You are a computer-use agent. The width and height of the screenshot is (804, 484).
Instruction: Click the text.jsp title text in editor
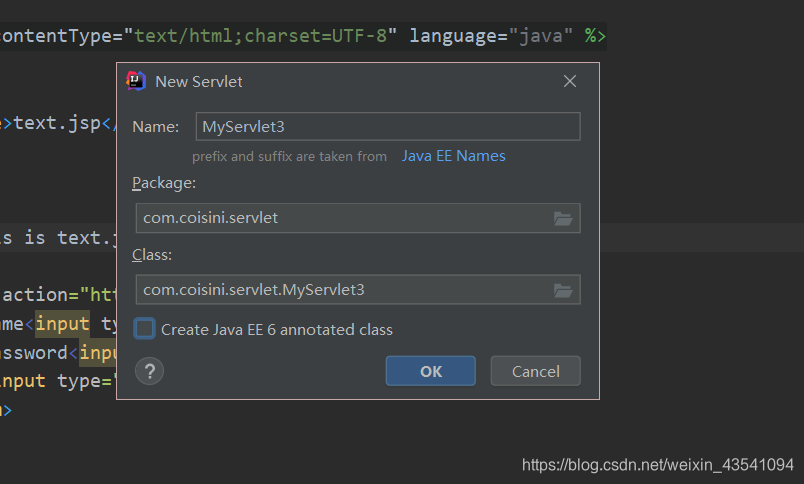point(56,123)
